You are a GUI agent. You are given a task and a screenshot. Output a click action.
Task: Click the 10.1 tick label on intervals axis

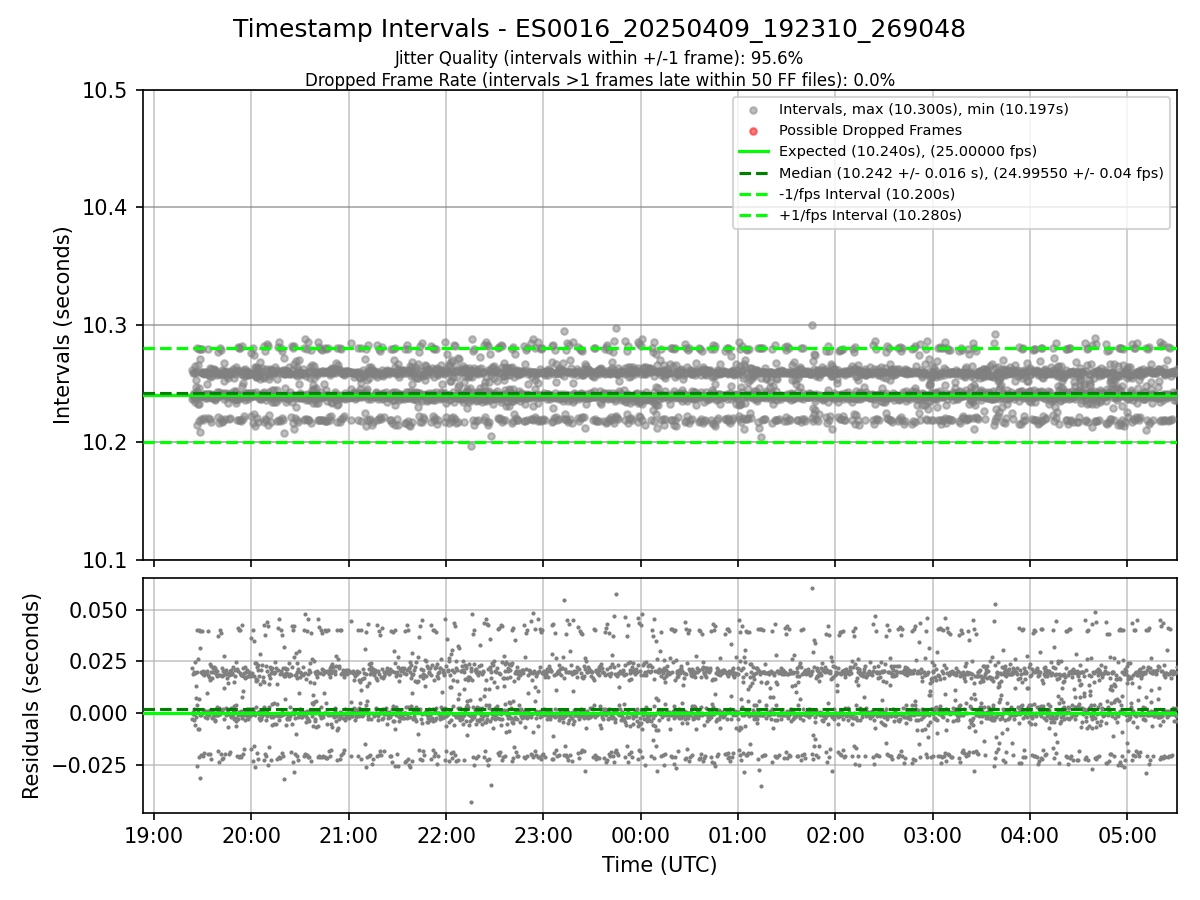107,560
